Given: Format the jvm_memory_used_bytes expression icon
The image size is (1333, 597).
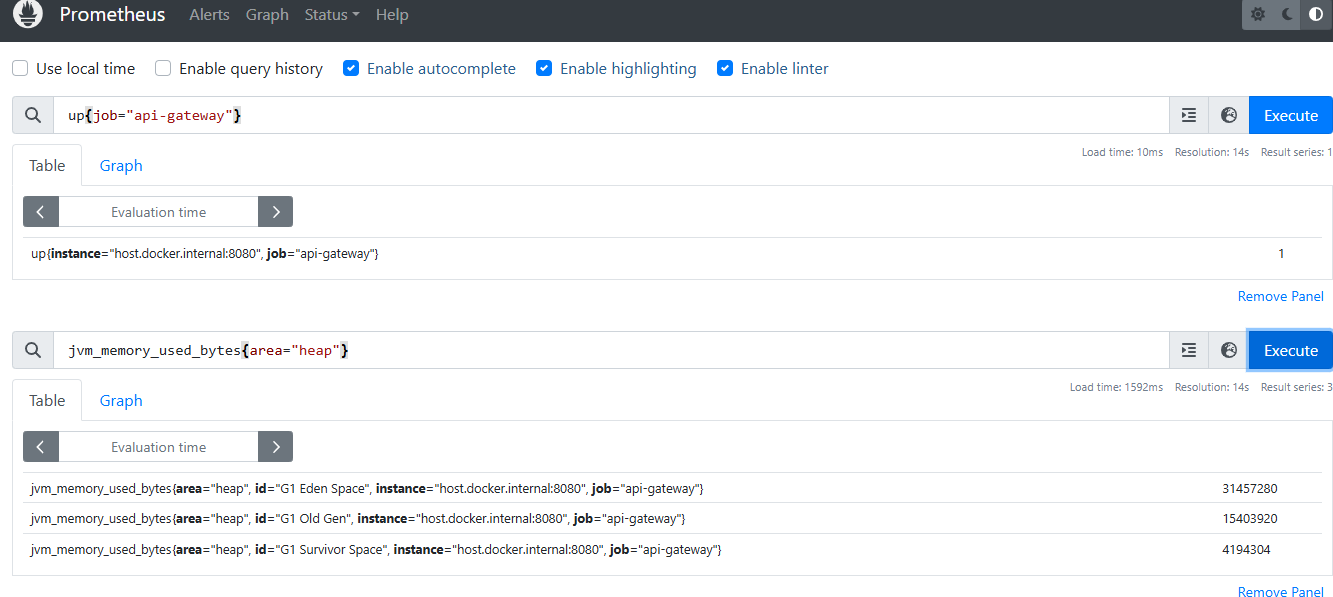Looking at the screenshot, I should [1189, 350].
